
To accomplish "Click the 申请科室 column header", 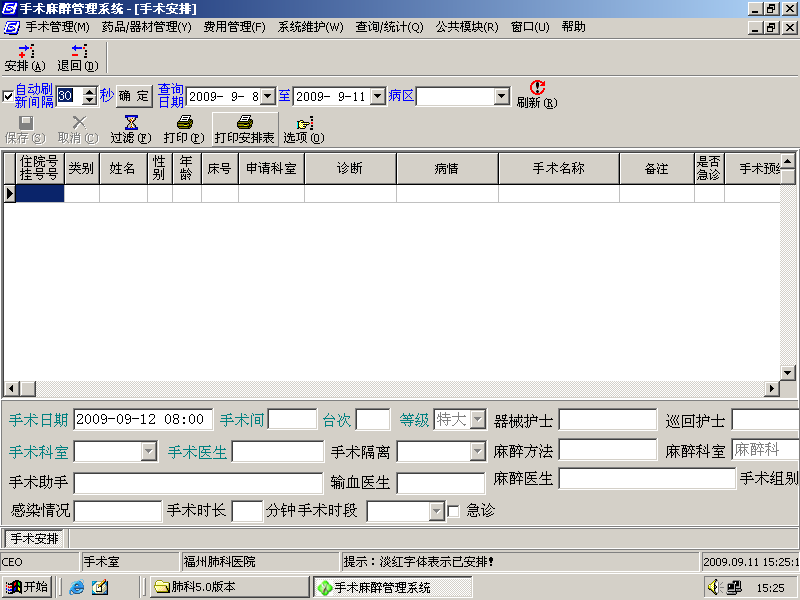I will coord(271,168).
